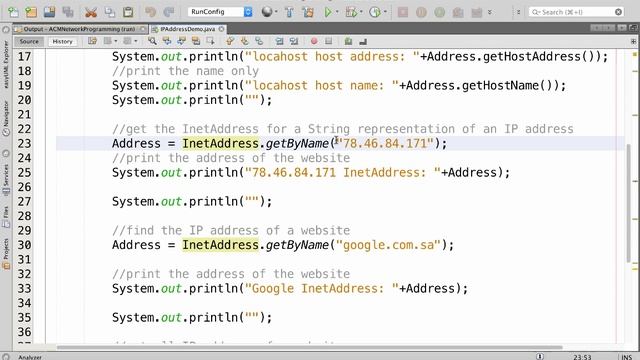Toggle Highlight Search in editor toolbar
Screen dimensions: 640x360
(196, 41)
